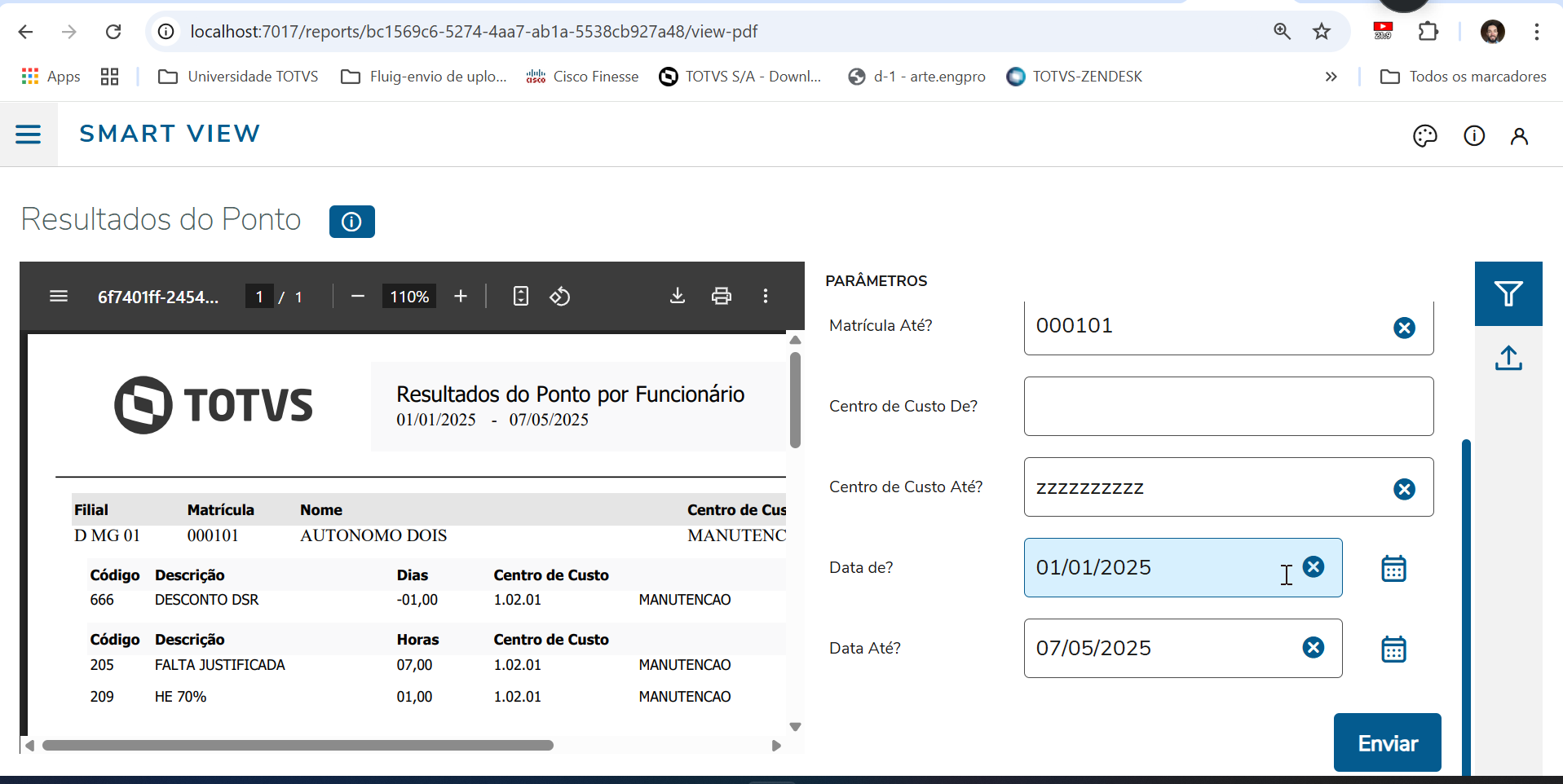Image resolution: width=1563 pixels, height=784 pixels.
Task: Open the calendar picker for Data Até?
Action: [x=1393, y=649]
